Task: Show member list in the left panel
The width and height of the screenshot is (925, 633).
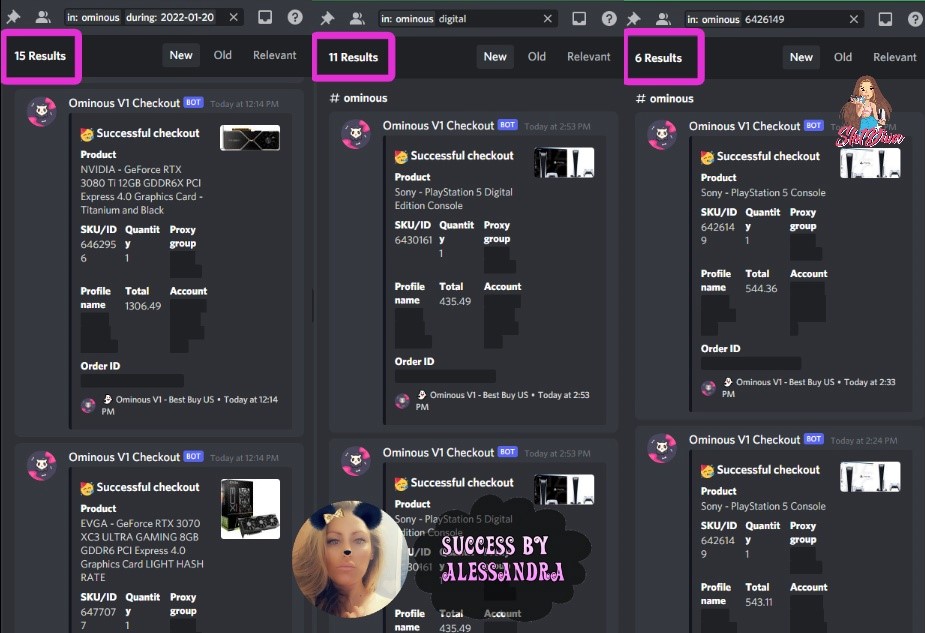Action: coord(42,17)
